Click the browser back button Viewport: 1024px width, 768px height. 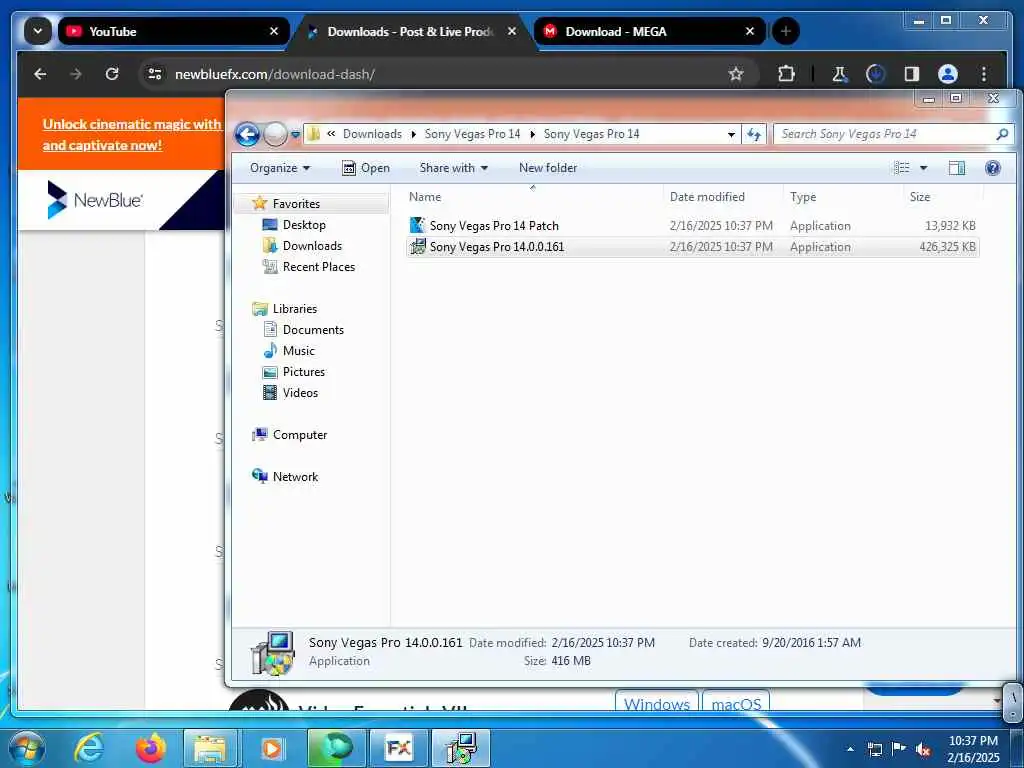40,74
